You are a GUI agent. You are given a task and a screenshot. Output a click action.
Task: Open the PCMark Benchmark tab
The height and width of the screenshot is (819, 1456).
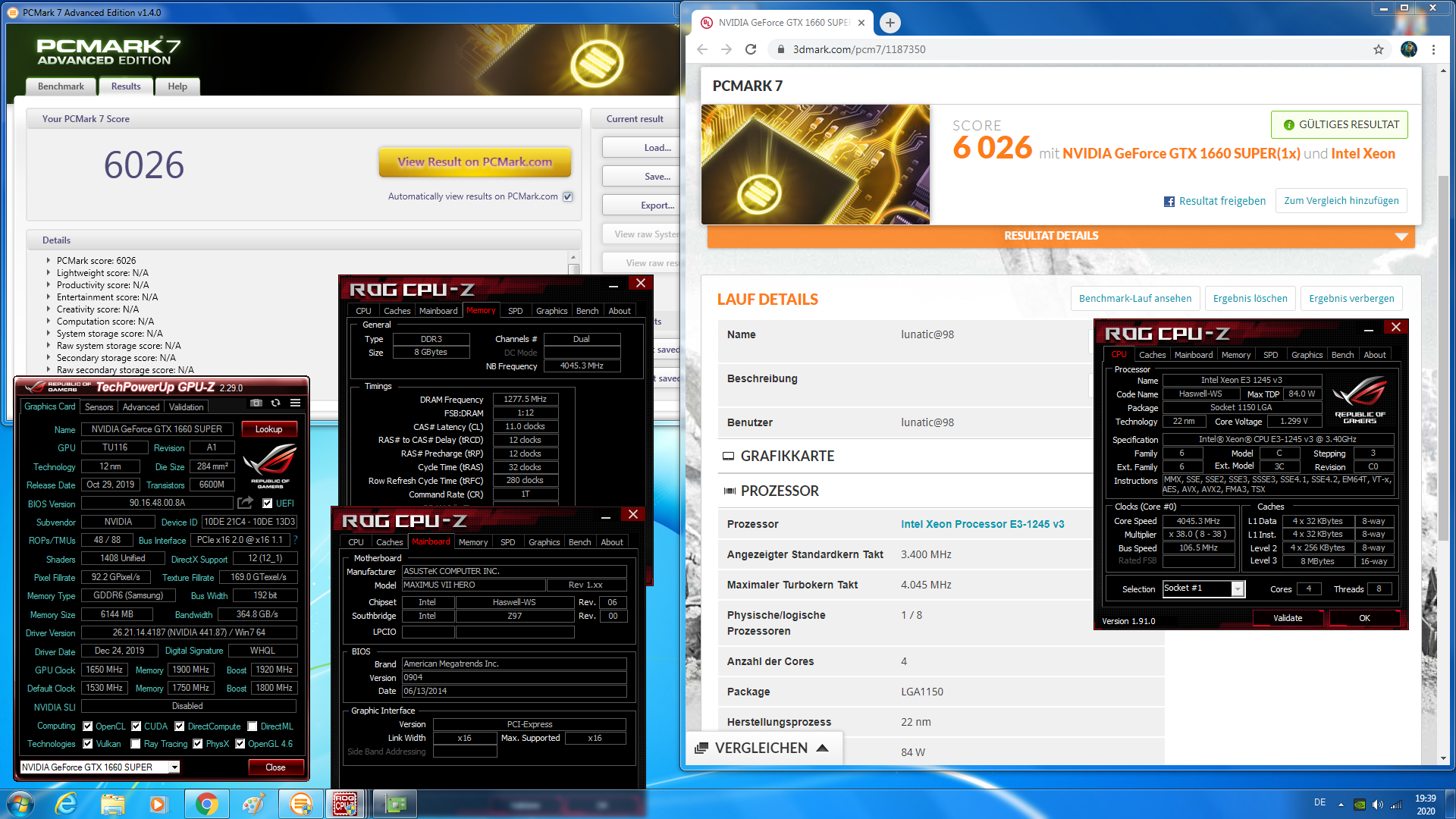click(61, 86)
